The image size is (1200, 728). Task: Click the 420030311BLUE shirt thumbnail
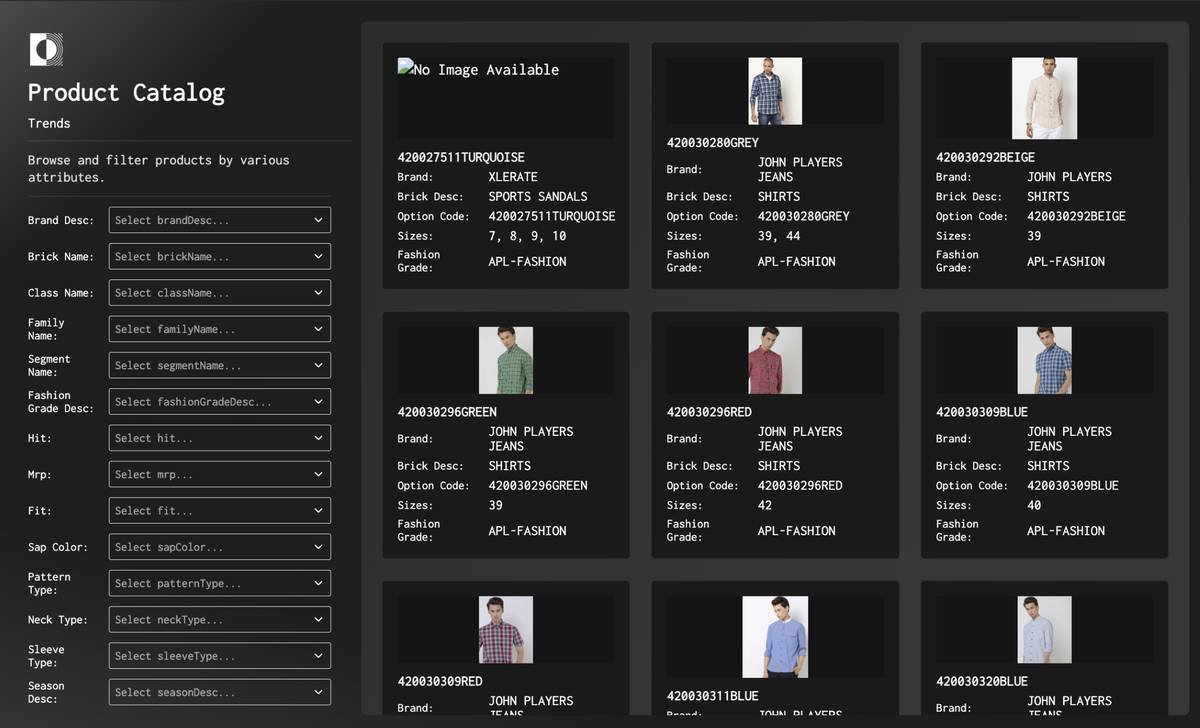pos(775,637)
